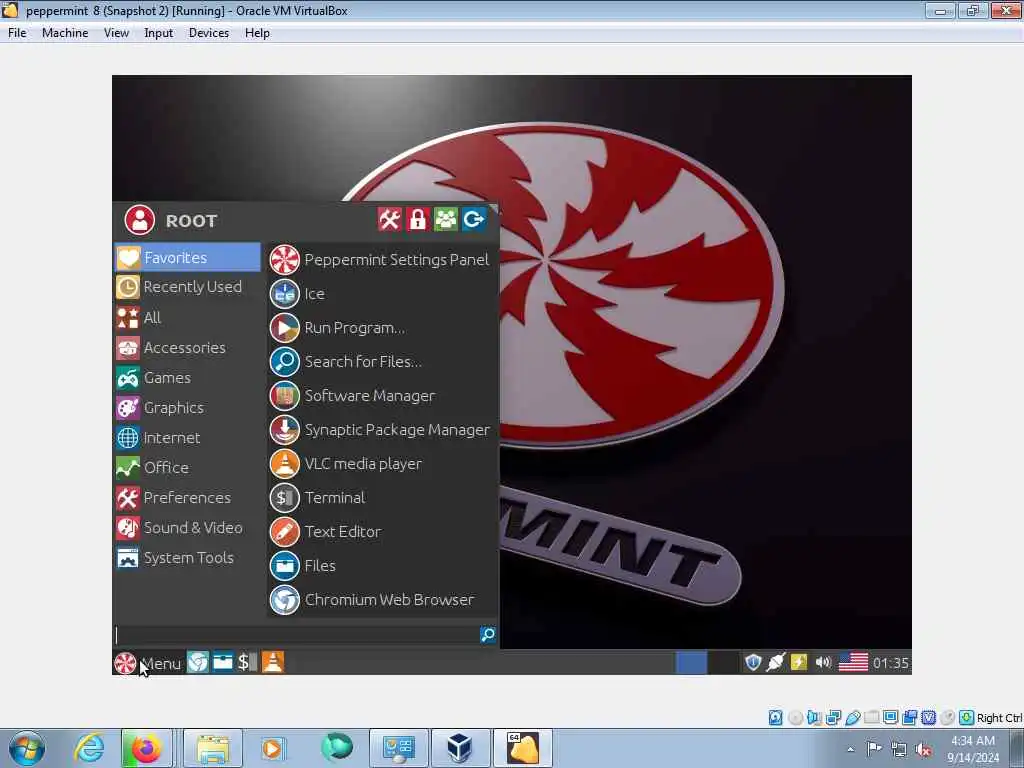Viewport: 1024px width, 768px height.
Task: Click the switch user icon in menu header
Action: pyautogui.click(x=445, y=219)
